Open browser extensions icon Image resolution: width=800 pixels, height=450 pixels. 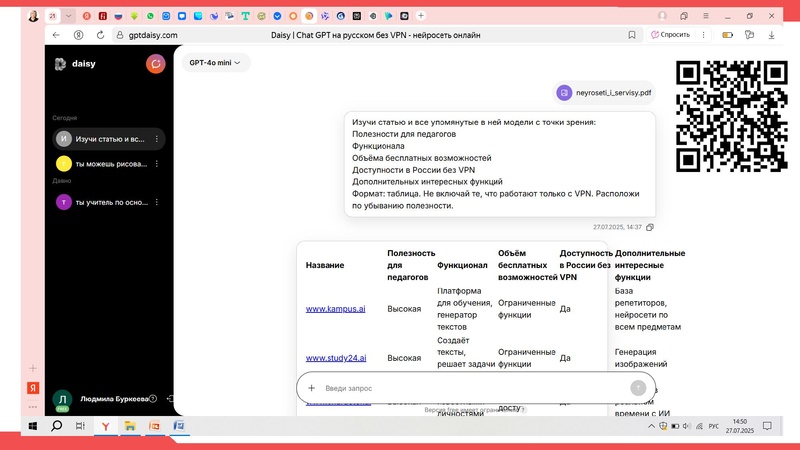[749, 35]
